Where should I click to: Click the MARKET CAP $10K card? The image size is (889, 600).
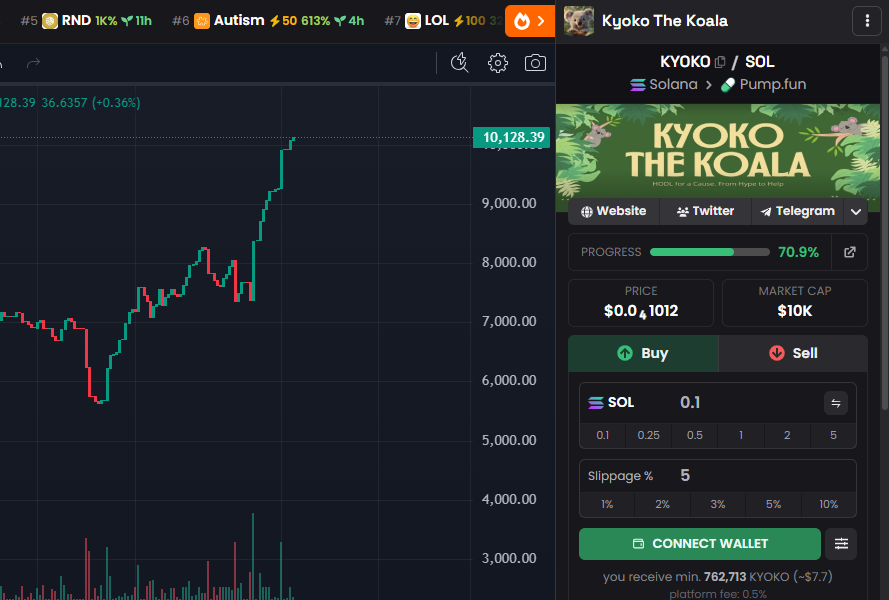pos(795,303)
